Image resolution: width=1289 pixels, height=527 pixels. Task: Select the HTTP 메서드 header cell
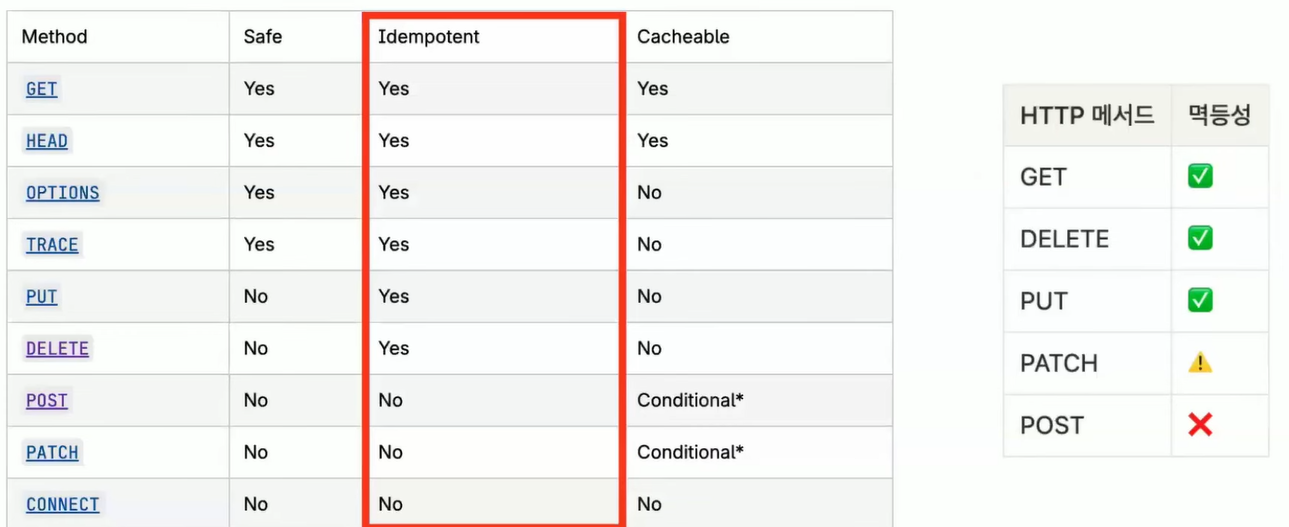point(1087,115)
